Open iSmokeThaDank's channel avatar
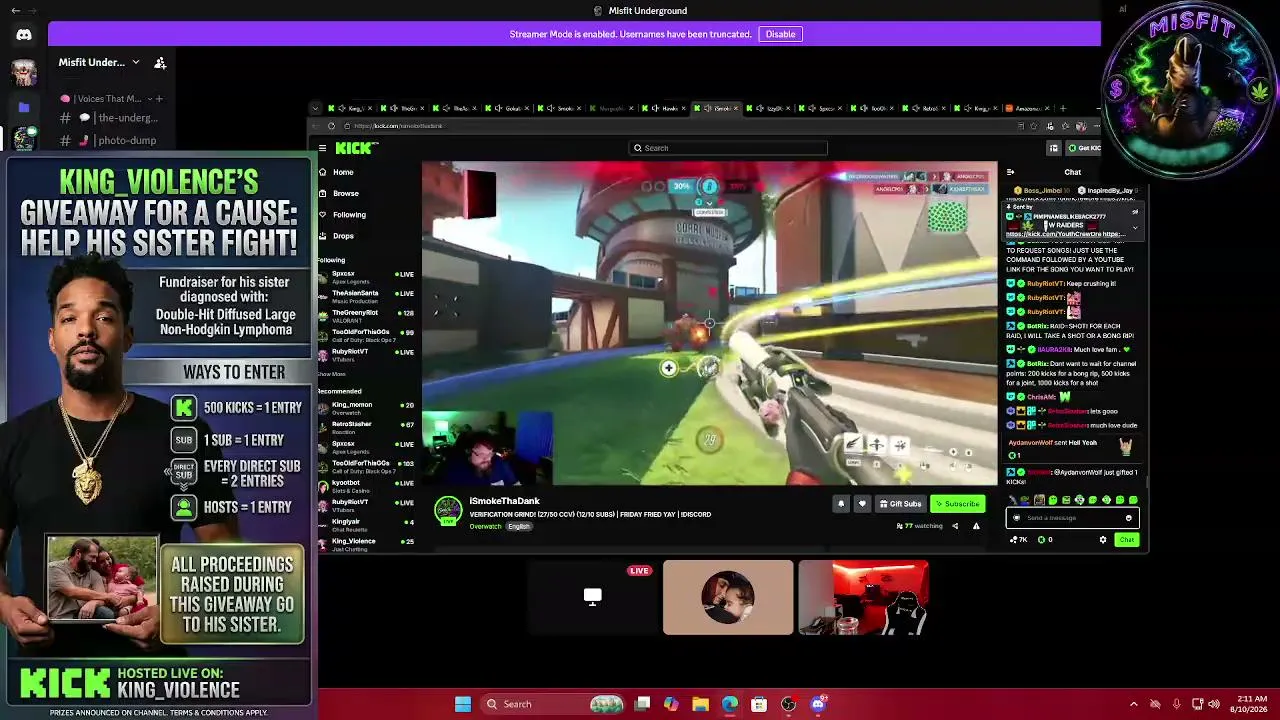Screen dimensions: 1280x720 click(448, 511)
